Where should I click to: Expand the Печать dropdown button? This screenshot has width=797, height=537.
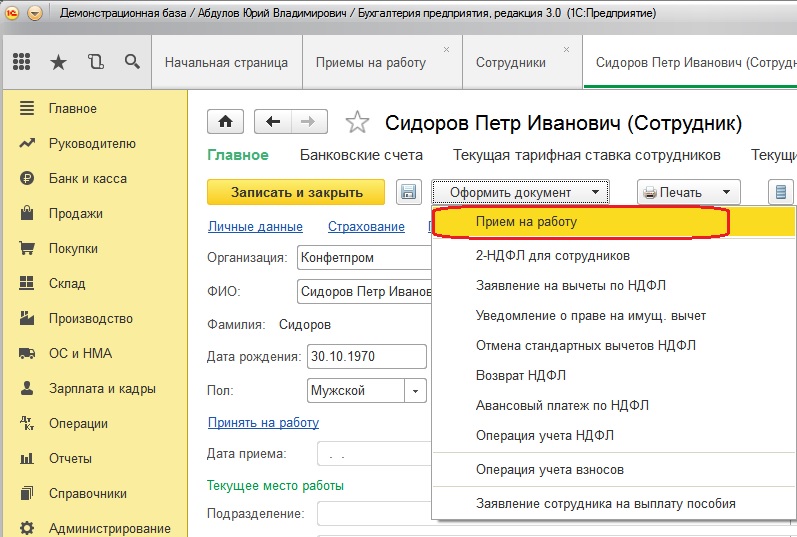click(x=689, y=192)
